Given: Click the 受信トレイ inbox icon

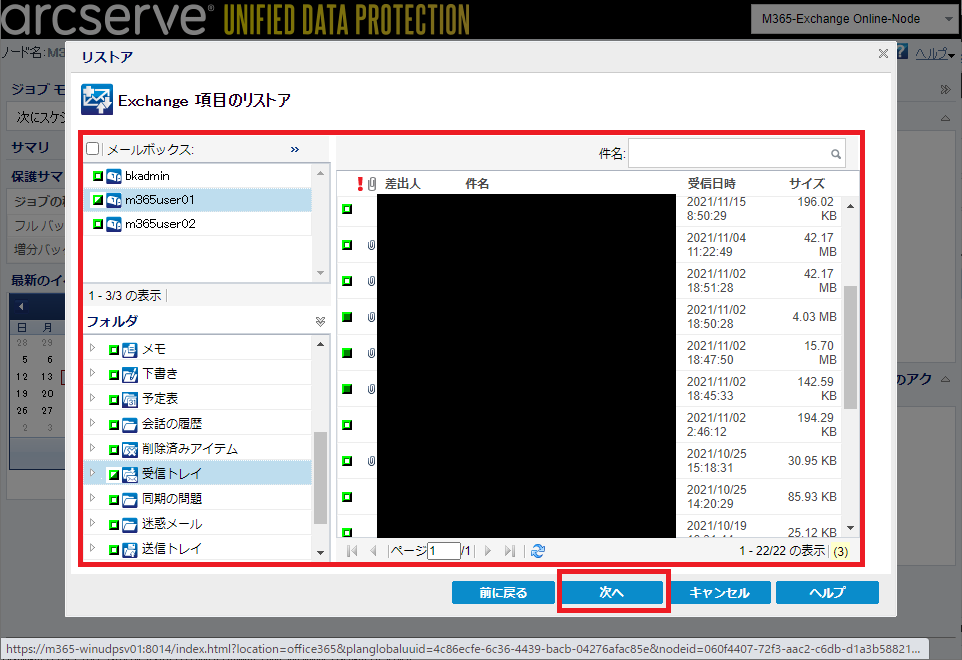Looking at the screenshot, I should tap(129, 474).
